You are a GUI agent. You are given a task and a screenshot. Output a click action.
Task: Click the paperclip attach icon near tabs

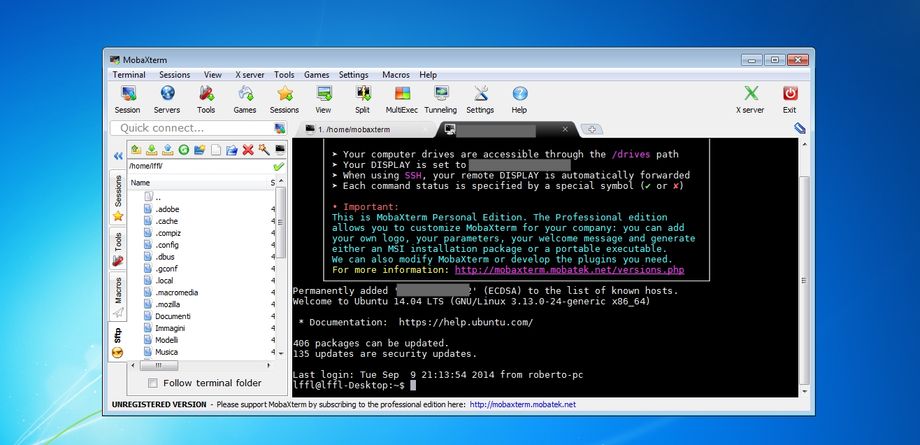click(799, 128)
